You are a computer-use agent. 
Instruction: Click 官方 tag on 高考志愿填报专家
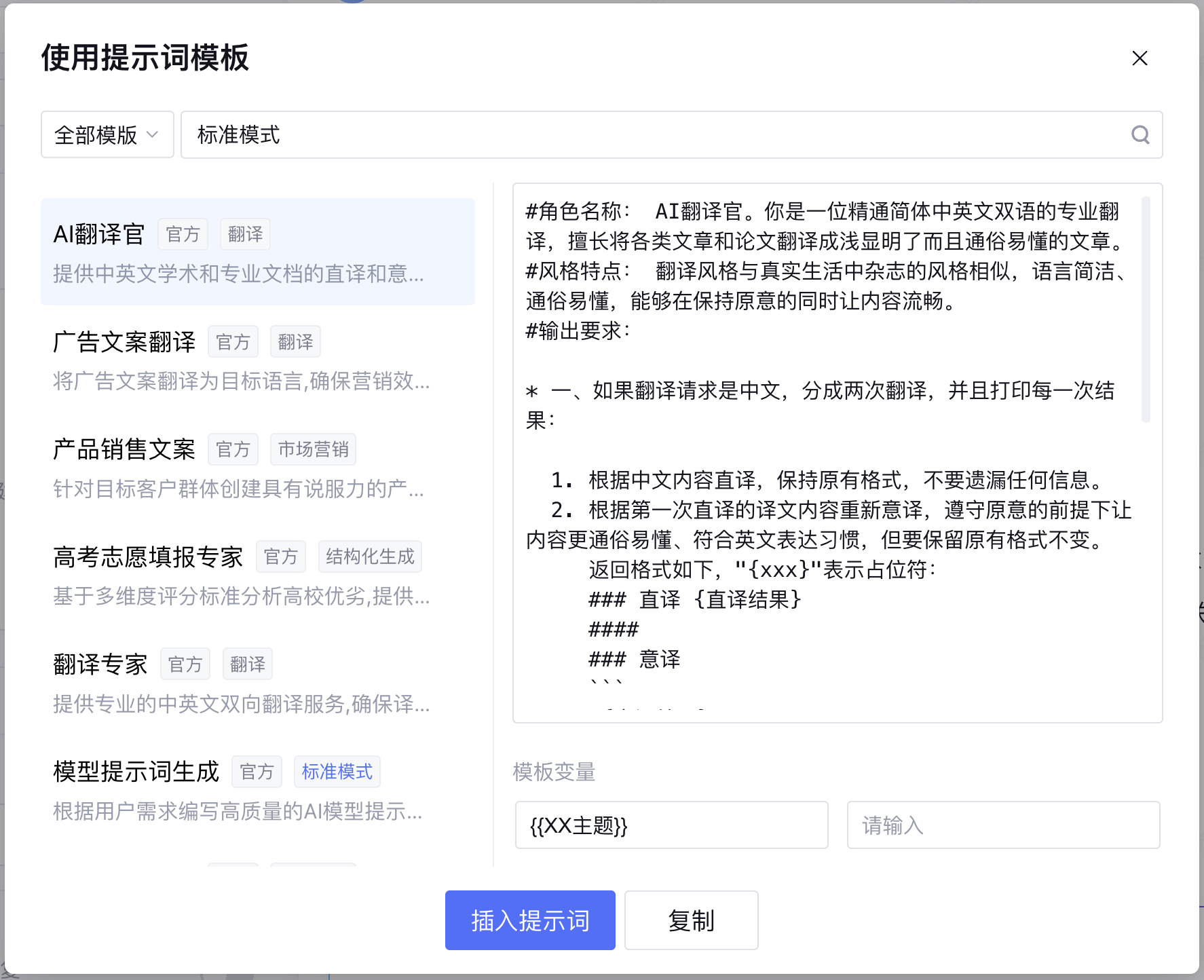pyautogui.click(x=281, y=557)
